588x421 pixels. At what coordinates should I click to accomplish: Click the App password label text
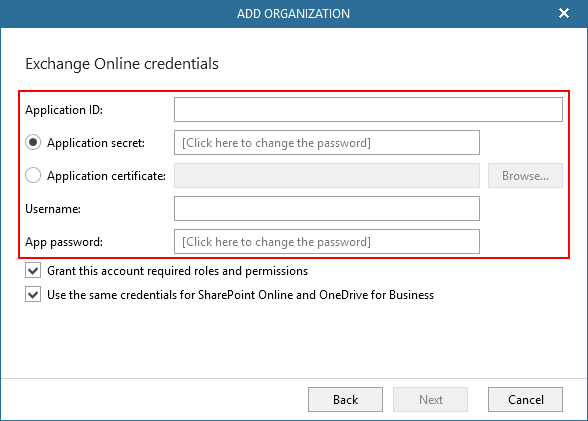click(x=64, y=242)
